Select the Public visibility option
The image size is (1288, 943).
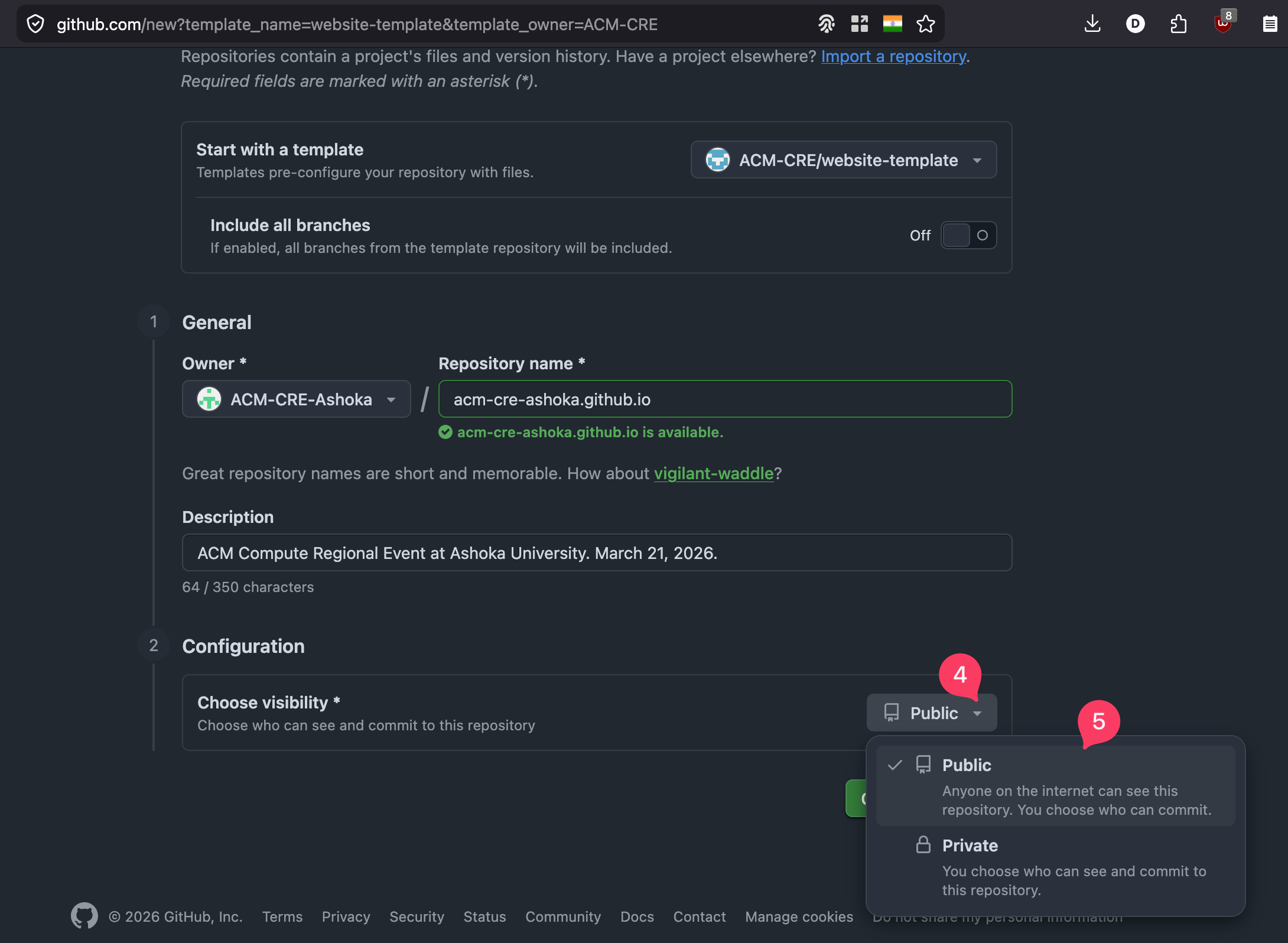pyautogui.click(x=1056, y=786)
